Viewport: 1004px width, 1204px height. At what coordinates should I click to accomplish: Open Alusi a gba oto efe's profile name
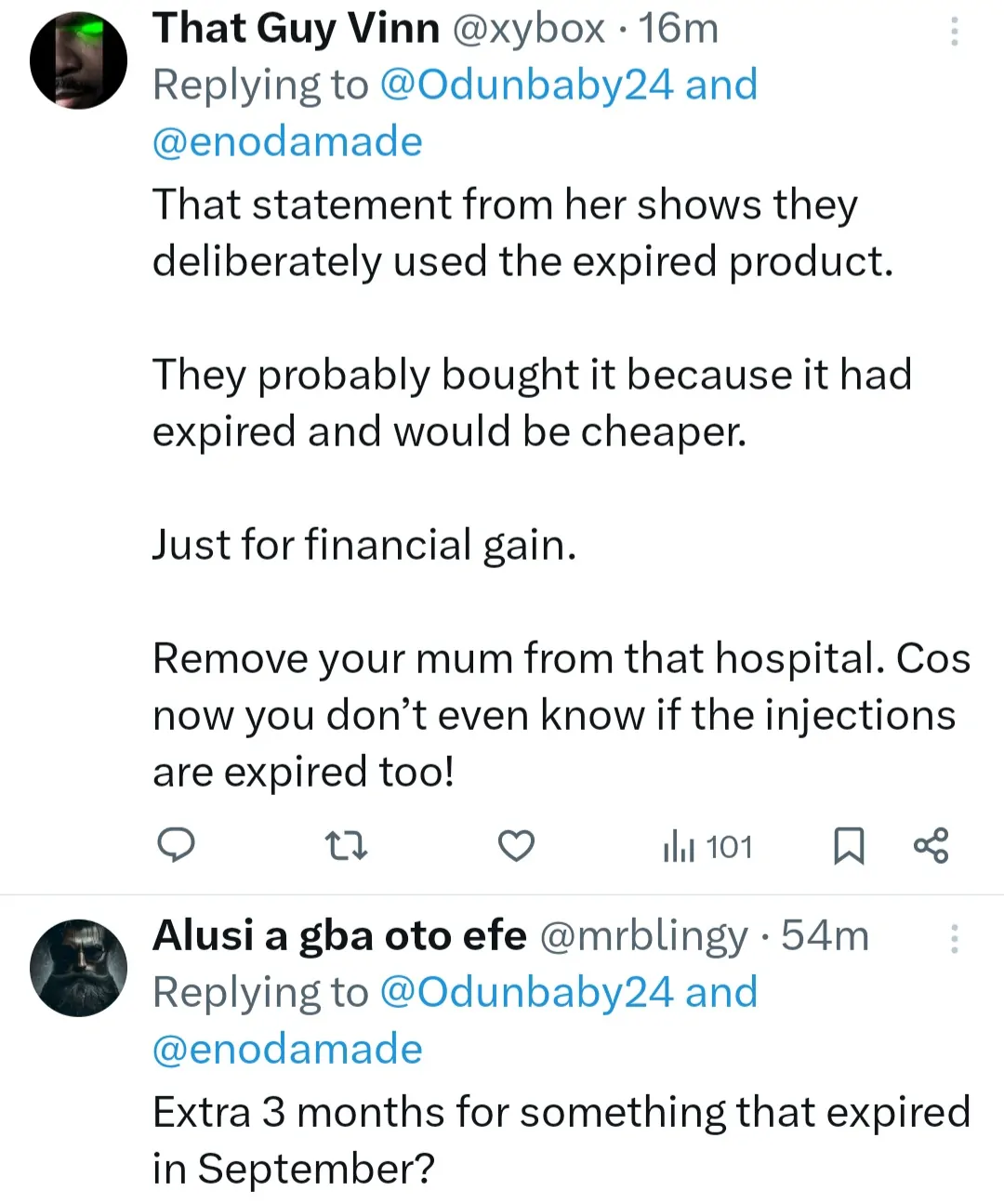coord(339,935)
